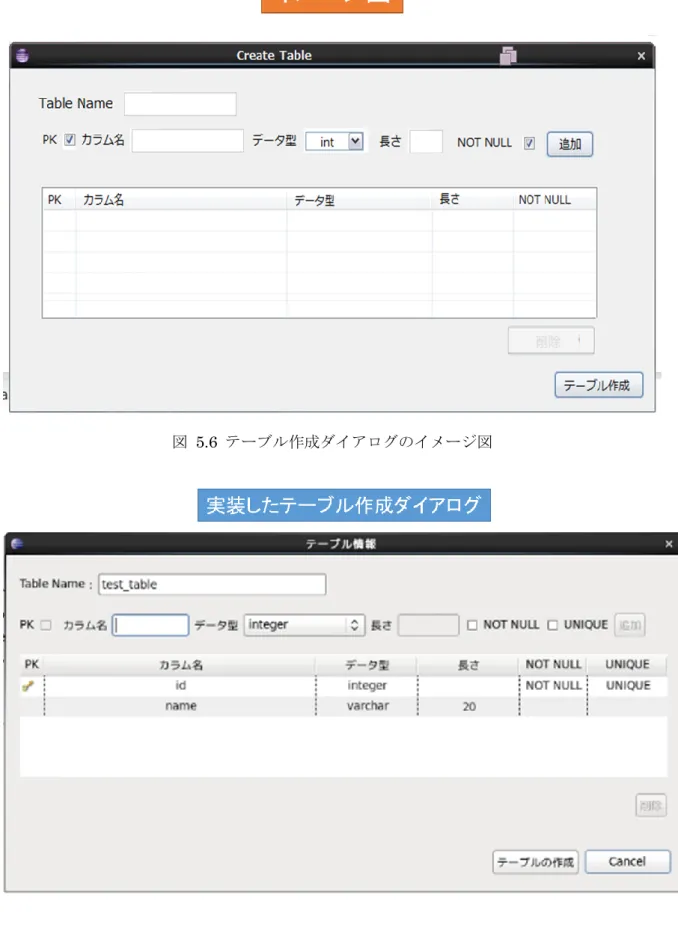Click the テーブルの作成 button
This screenshot has width=678, height=925.
tap(535, 862)
